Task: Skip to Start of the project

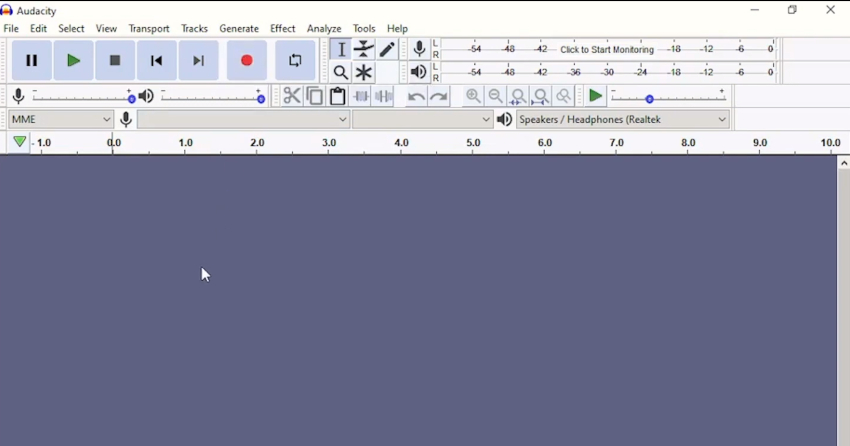Action: click(x=157, y=60)
